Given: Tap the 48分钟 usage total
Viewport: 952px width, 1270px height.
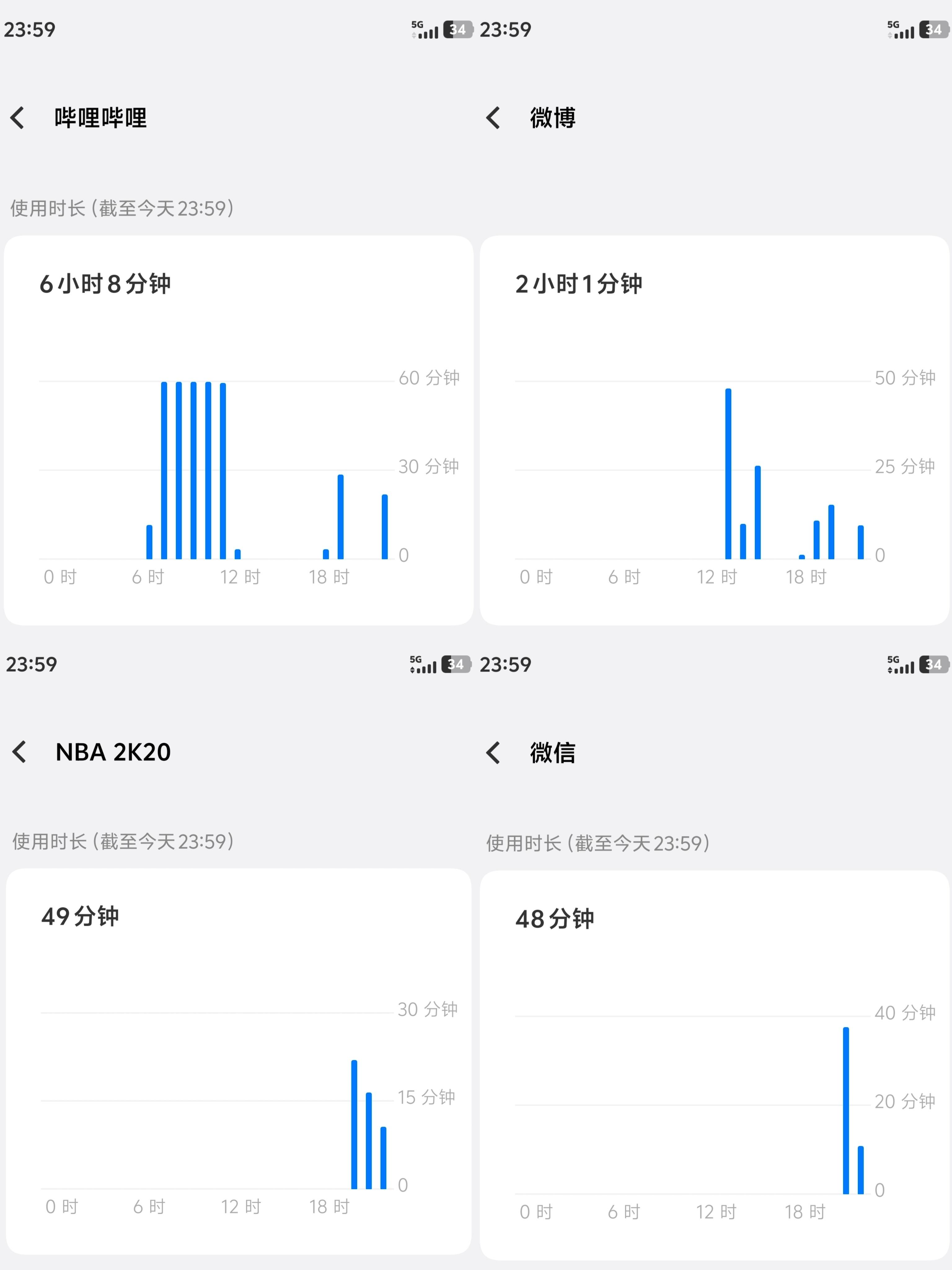Looking at the screenshot, I should pyautogui.click(x=555, y=919).
